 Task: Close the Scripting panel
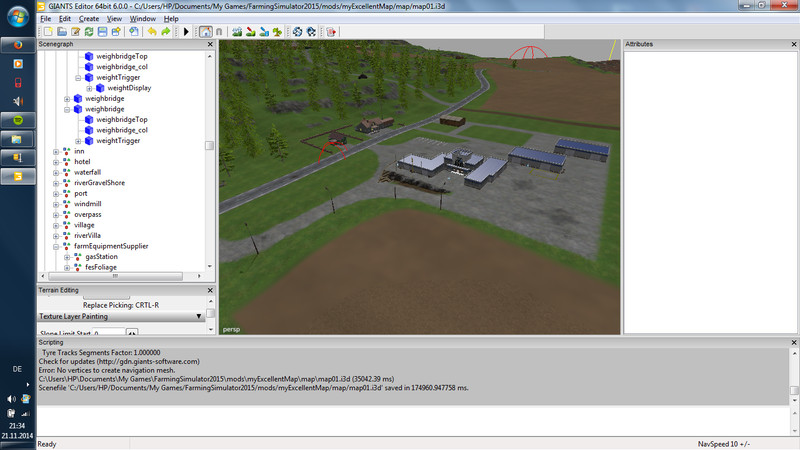[794, 342]
